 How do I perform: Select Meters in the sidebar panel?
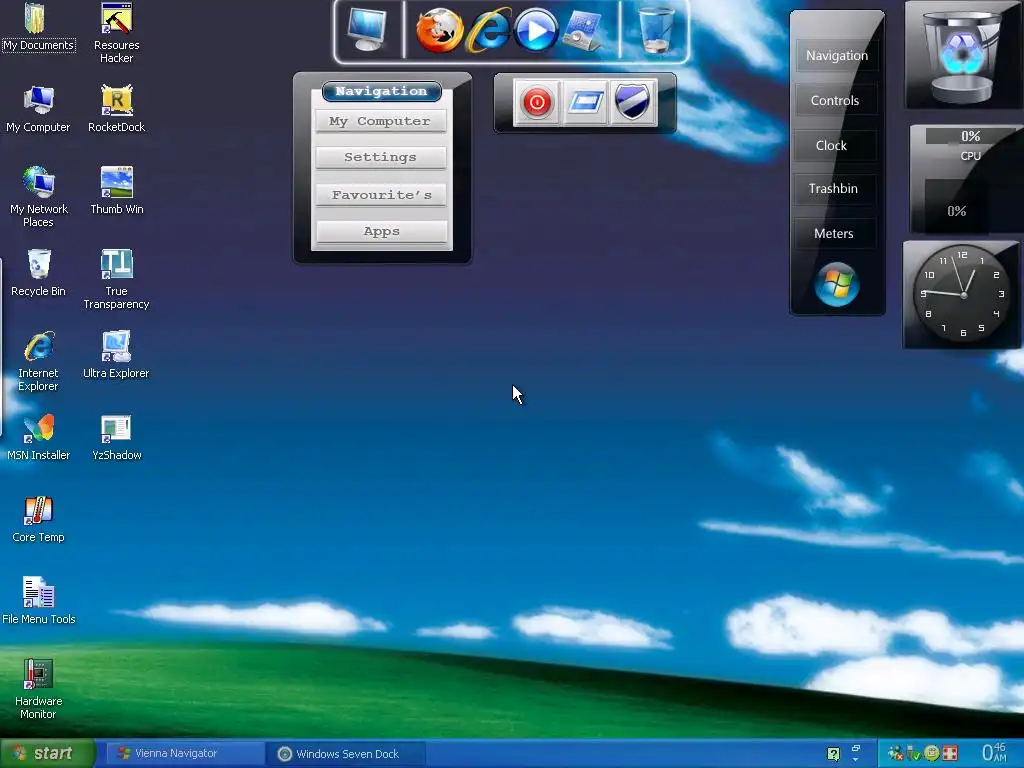(834, 233)
